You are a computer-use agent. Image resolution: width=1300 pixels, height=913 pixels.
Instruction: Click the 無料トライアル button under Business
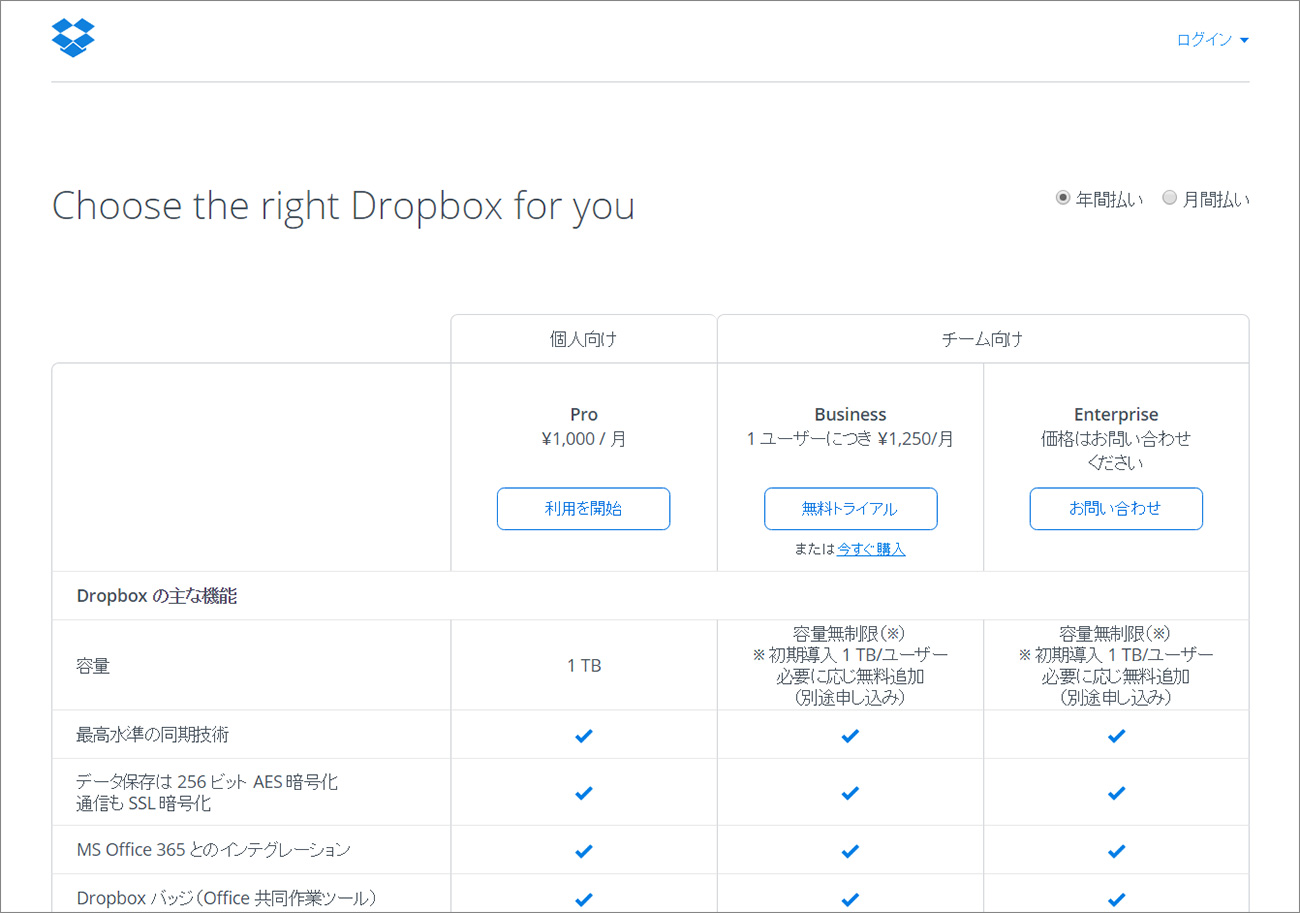pos(850,508)
